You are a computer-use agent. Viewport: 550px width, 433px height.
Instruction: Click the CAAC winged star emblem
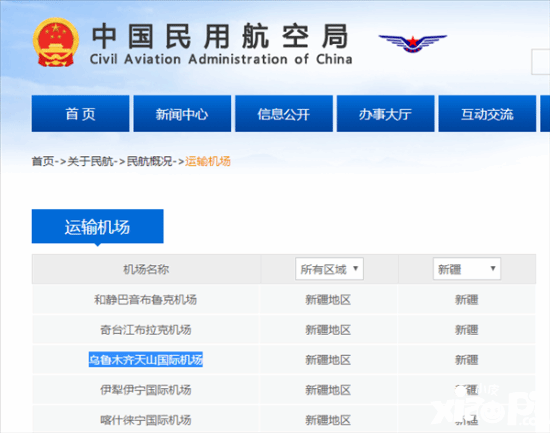(x=412, y=44)
